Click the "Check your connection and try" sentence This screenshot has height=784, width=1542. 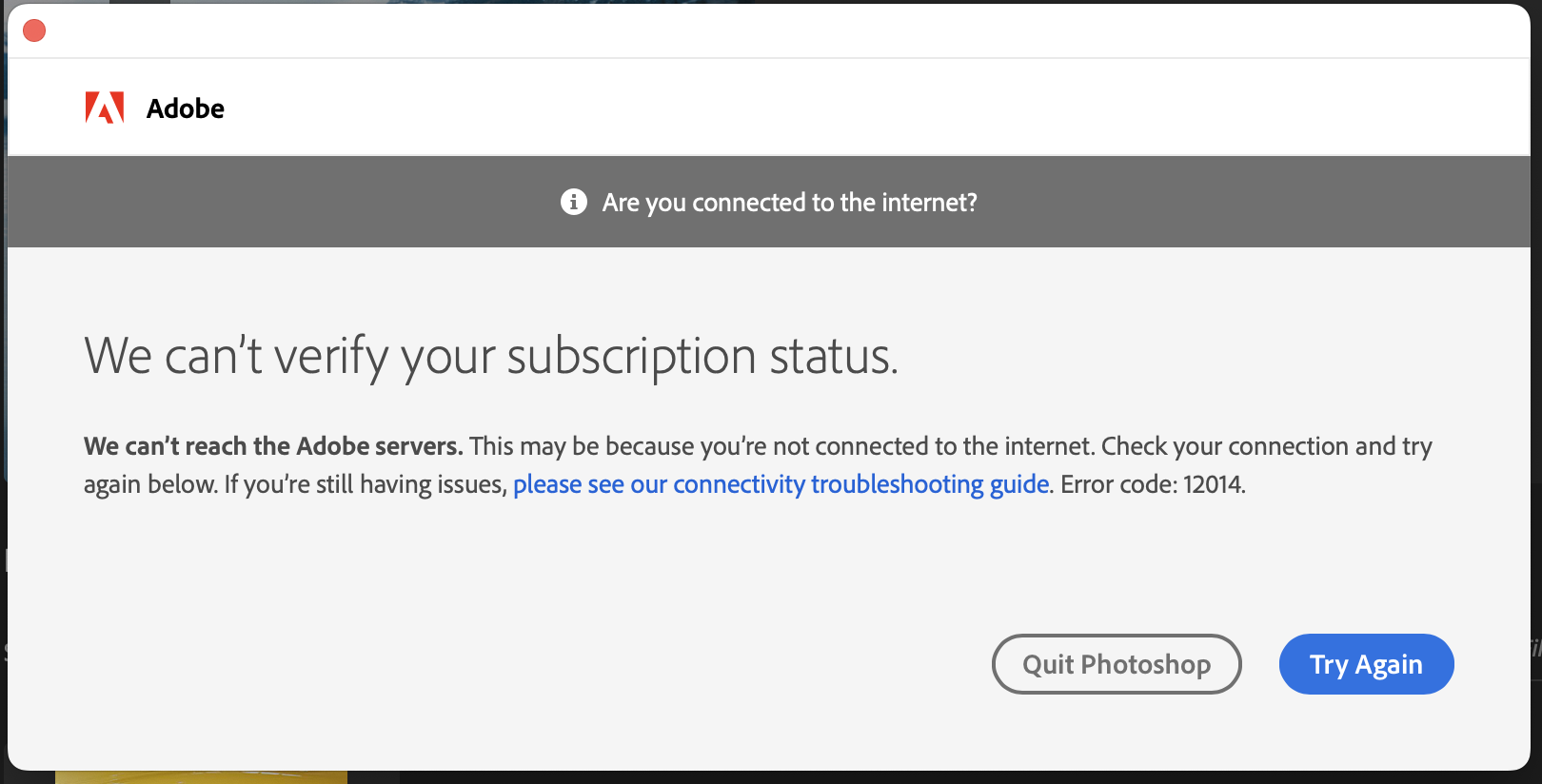1267,446
